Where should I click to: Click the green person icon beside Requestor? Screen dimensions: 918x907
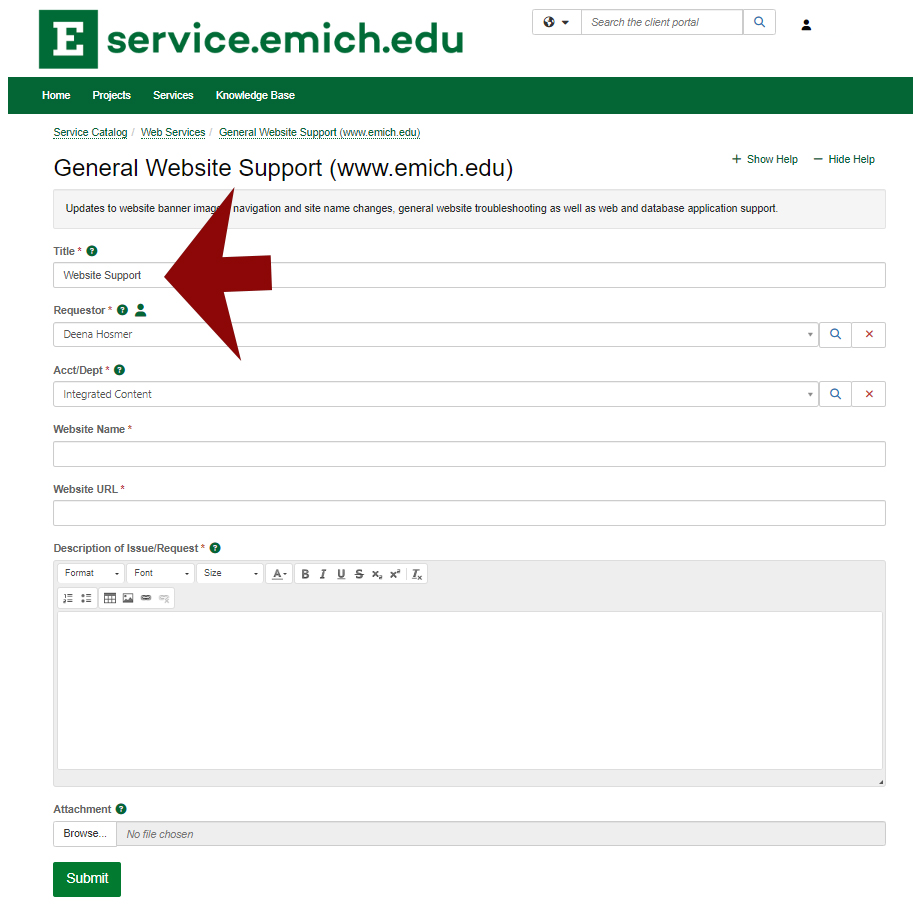[x=141, y=310]
